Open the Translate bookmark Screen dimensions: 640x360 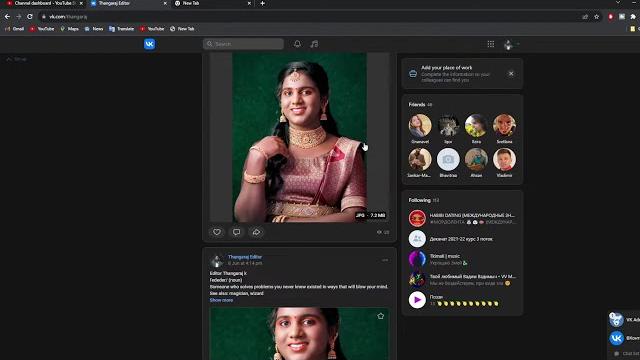[122, 29]
